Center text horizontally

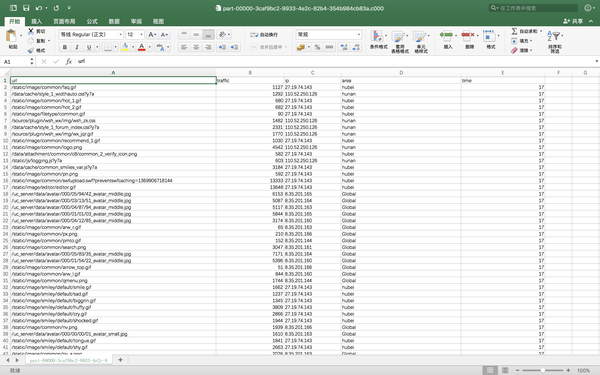[196, 47]
